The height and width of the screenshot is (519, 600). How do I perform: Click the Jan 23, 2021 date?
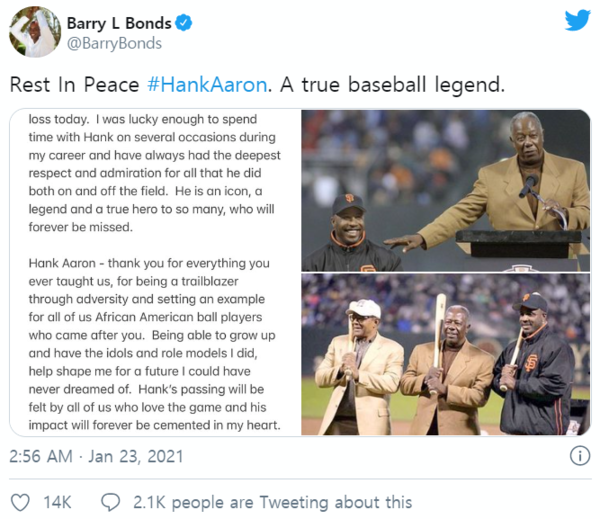click(x=136, y=457)
